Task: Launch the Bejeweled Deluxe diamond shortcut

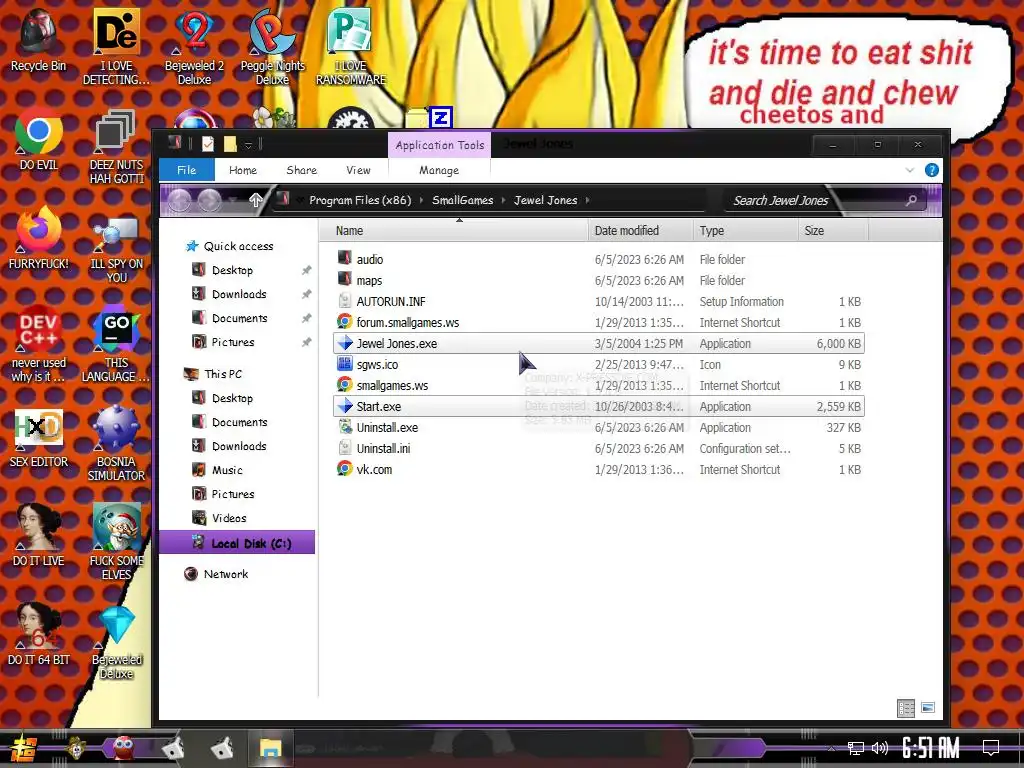Action: (116, 641)
